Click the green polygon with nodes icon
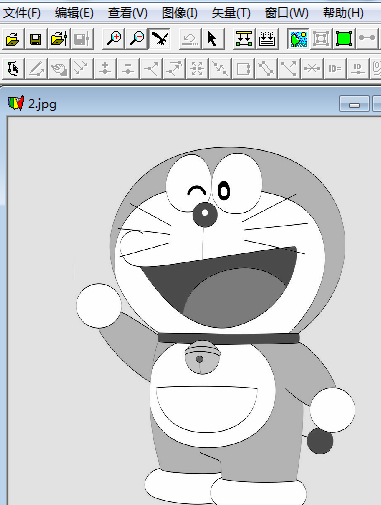Image resolution: width=381 pixels, height=505 pixels. pyautogui.click(x=344, y=39)
